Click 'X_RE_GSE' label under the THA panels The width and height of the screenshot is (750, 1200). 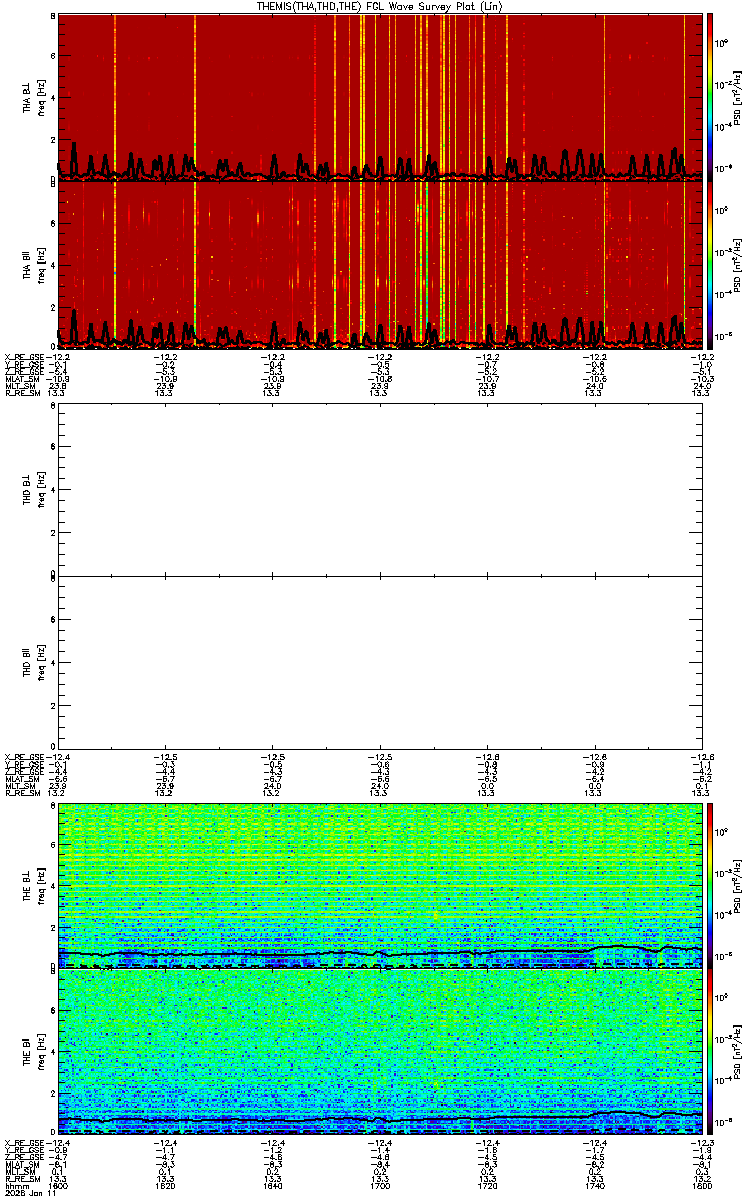23,356
